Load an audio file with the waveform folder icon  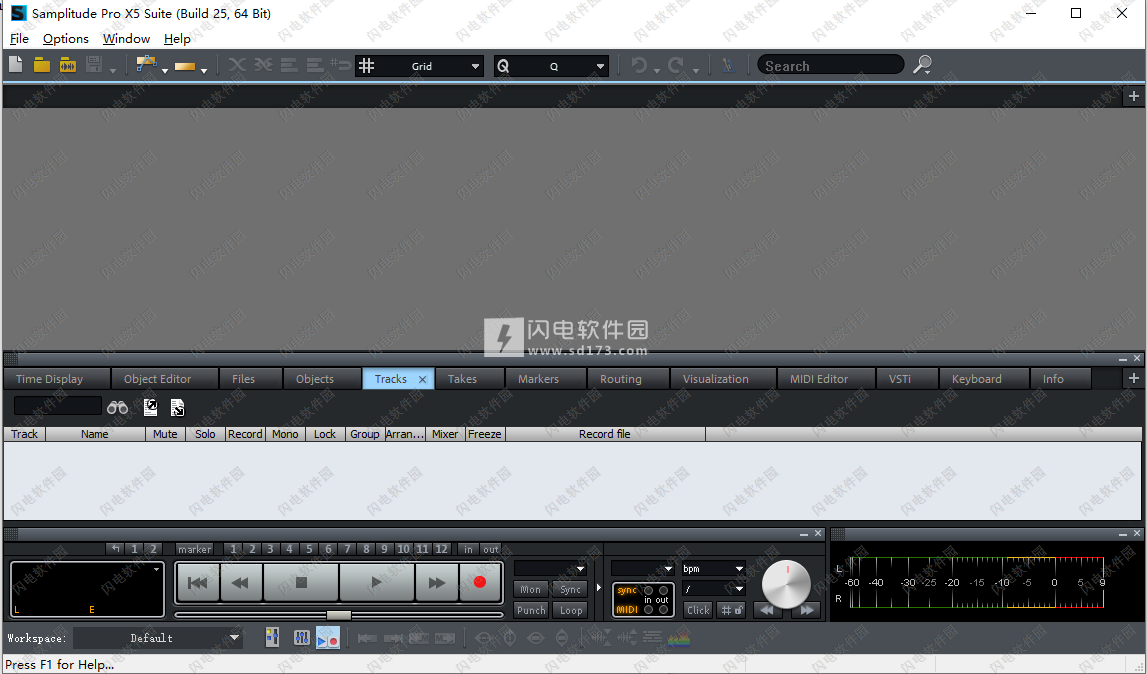pyautogui.click(x=67, y=65)
